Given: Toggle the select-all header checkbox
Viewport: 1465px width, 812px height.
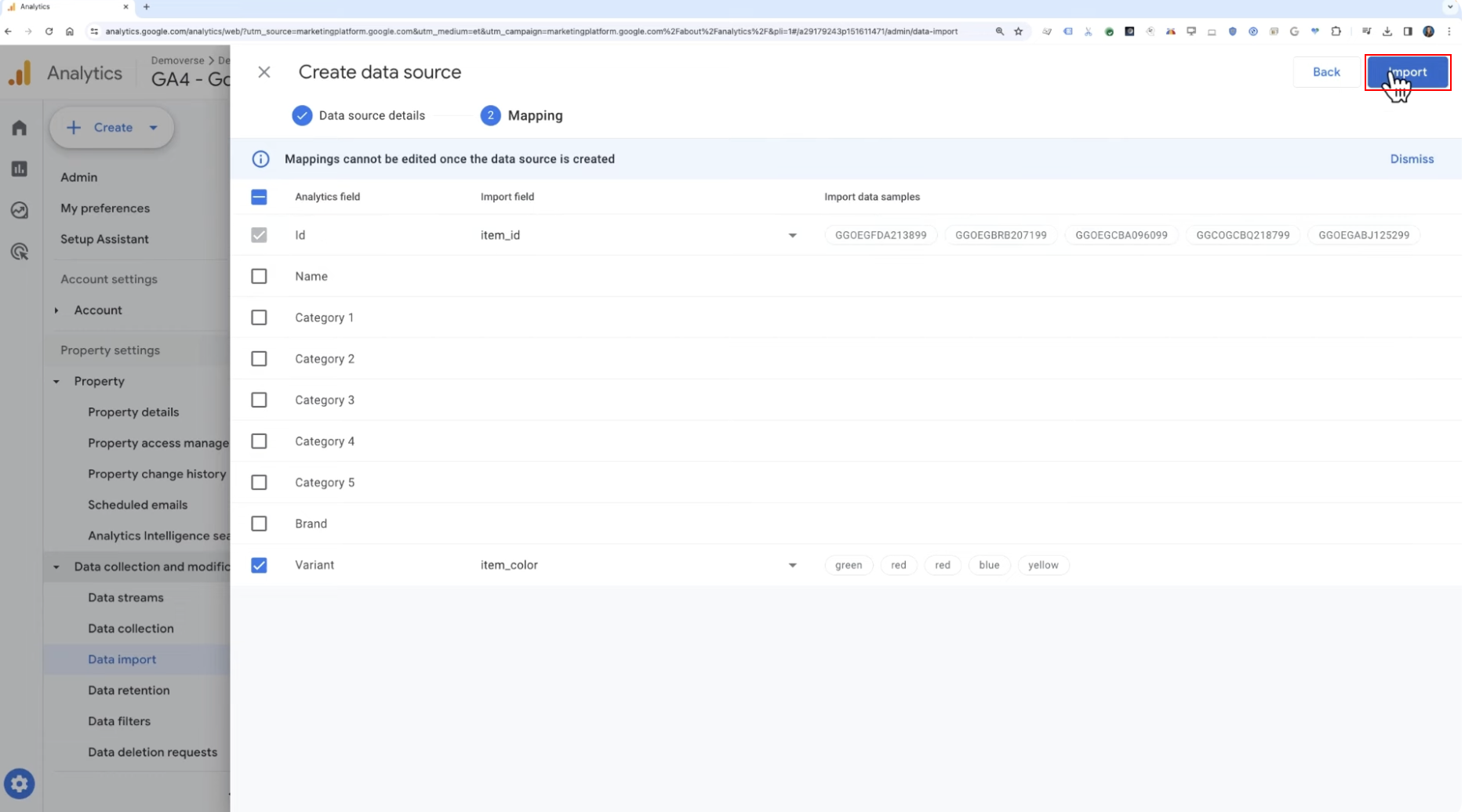Looking at the screenshot, I should click(x=259, y=197).
